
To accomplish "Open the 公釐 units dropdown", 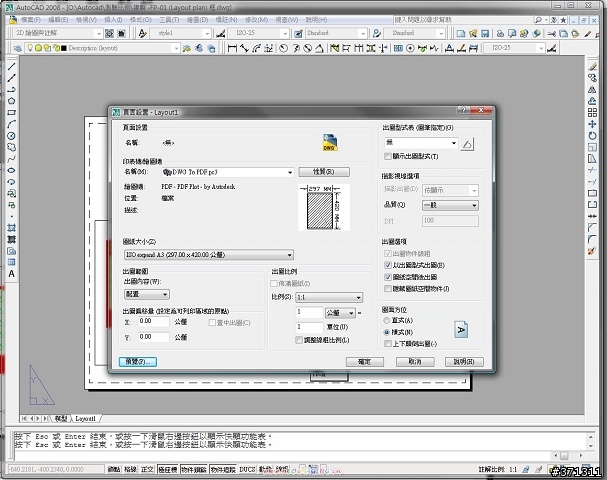I will (340, 312).
